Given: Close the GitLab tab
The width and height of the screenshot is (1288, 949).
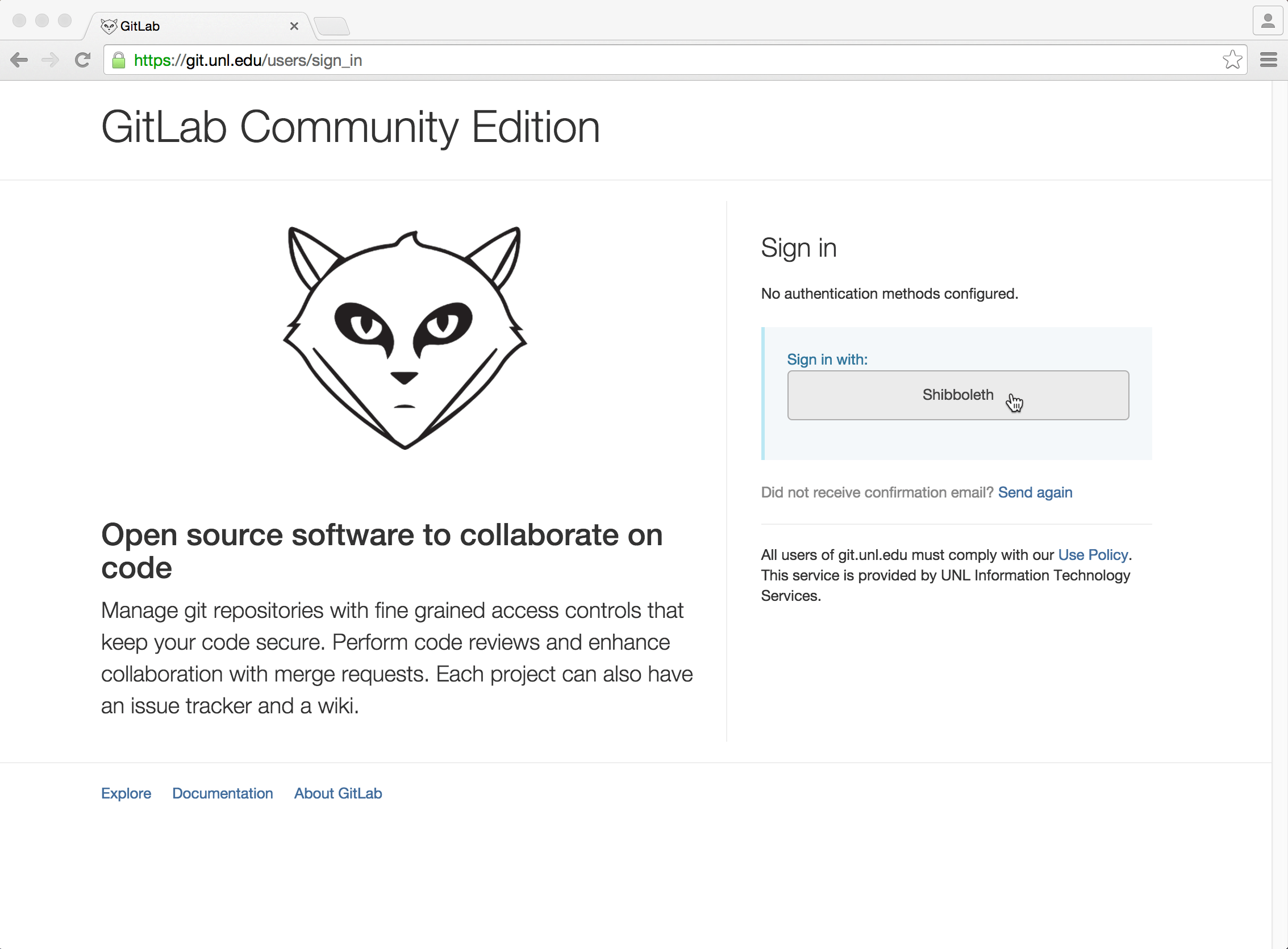Looking at the screenshot, I should click(x=294, y=27).
